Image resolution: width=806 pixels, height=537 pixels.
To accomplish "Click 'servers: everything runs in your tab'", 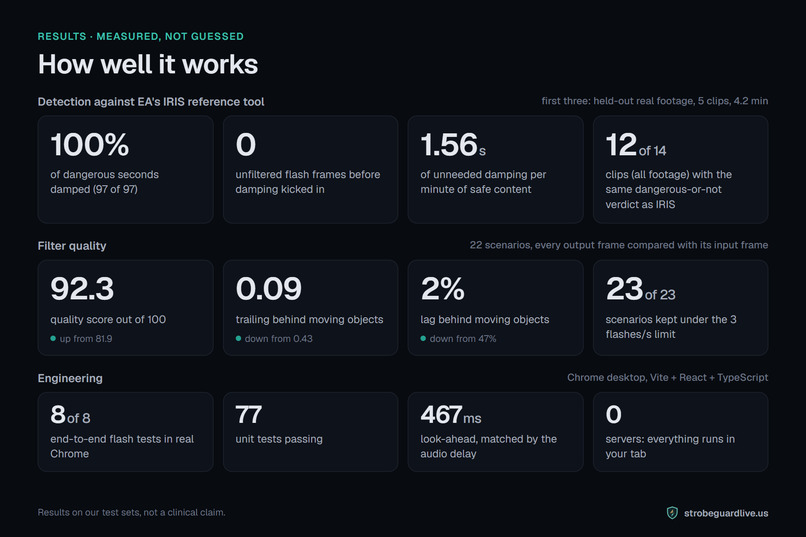I will point(670,446).
